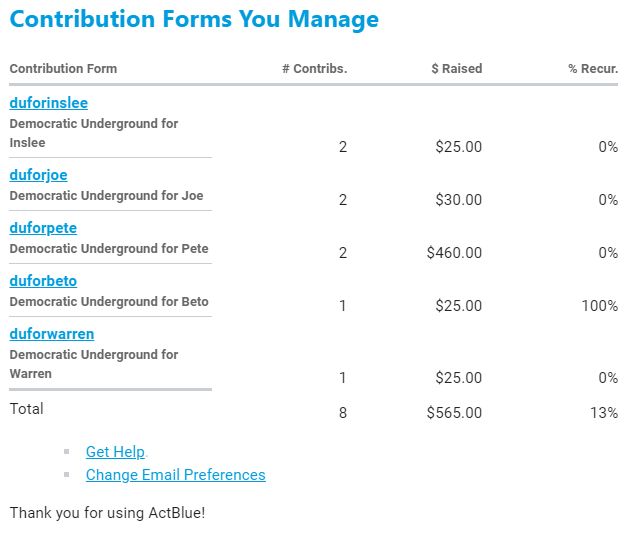Select the $ Raised column header
The height and width of the screenshot is (538, 631).
pyautogui.click(x=456, y=69)
